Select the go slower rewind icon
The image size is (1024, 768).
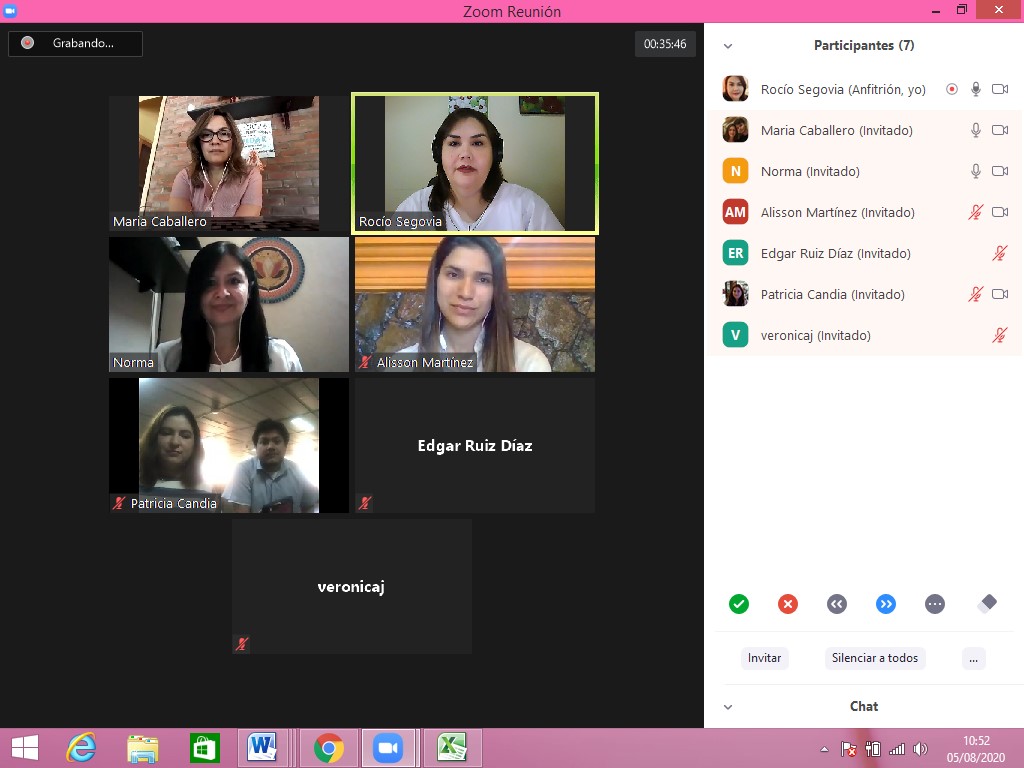pyautogui.click(x=837, y=604)
